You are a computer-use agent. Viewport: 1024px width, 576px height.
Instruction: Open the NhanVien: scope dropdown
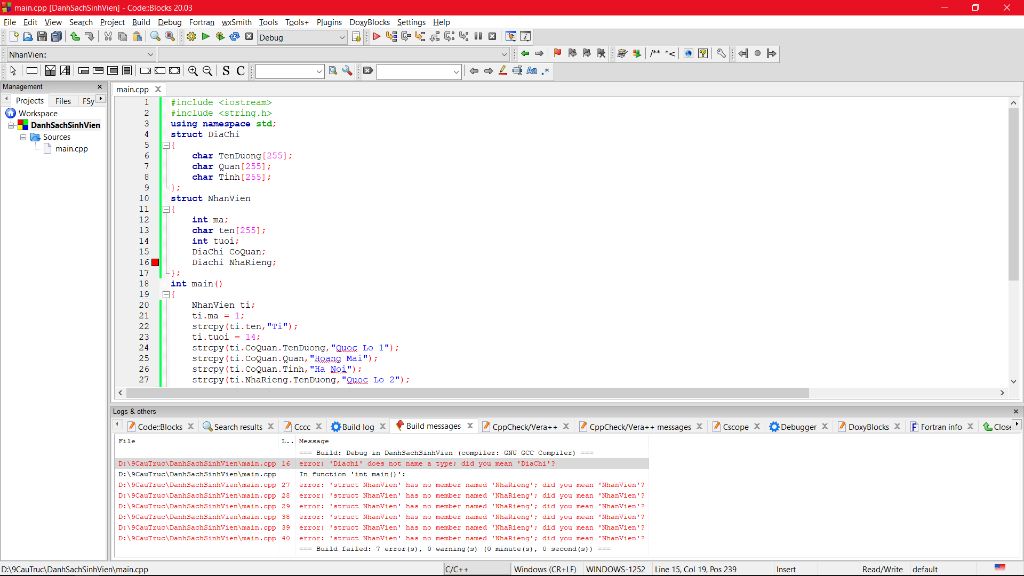(150, 54)
